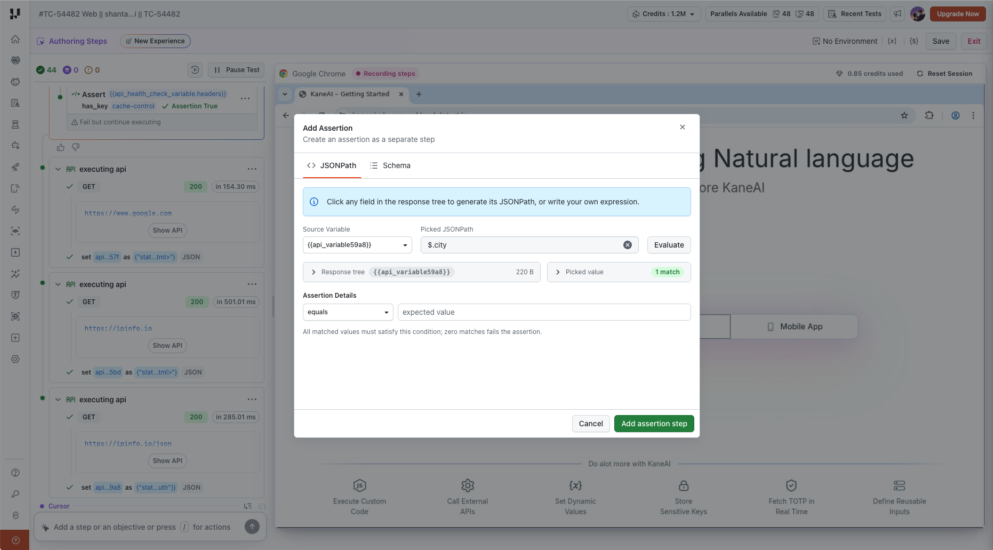Click the expected value input field
993x550 pixels.
tap(544, 312)
